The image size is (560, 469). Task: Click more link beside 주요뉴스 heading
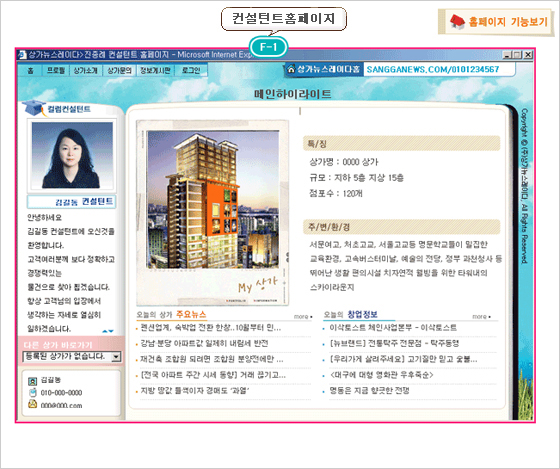[x=303, y=316]
